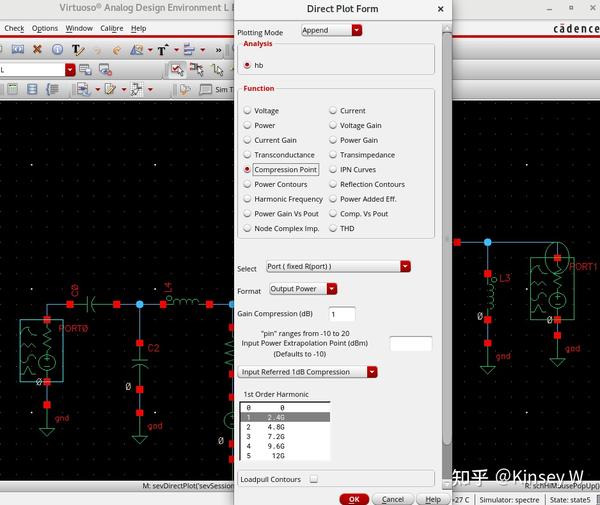The image size is (600, 505).
Task: Choose the wire select cursor icon
Action: 218,70
